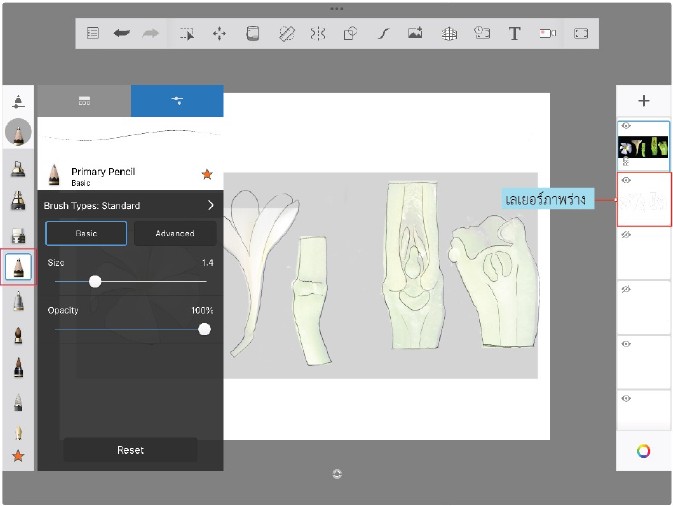Viewport: 673px width, 506px height.
Task: Activate the Select tool
Action: [187, 33]
